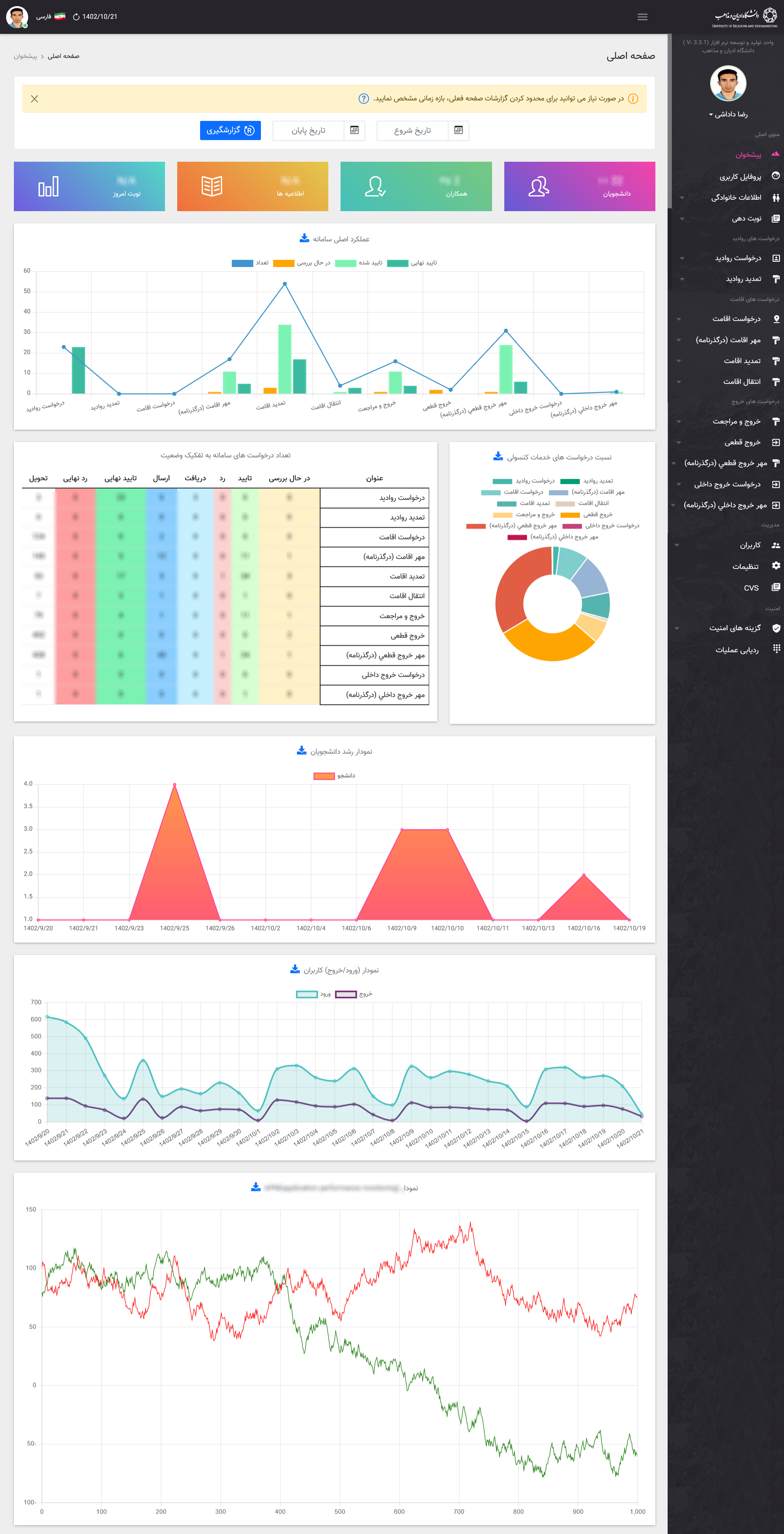The width and height of the screenshot is (784, 1534).
Task: Toggle تعداد legend series in main chart
Action: 250,263
